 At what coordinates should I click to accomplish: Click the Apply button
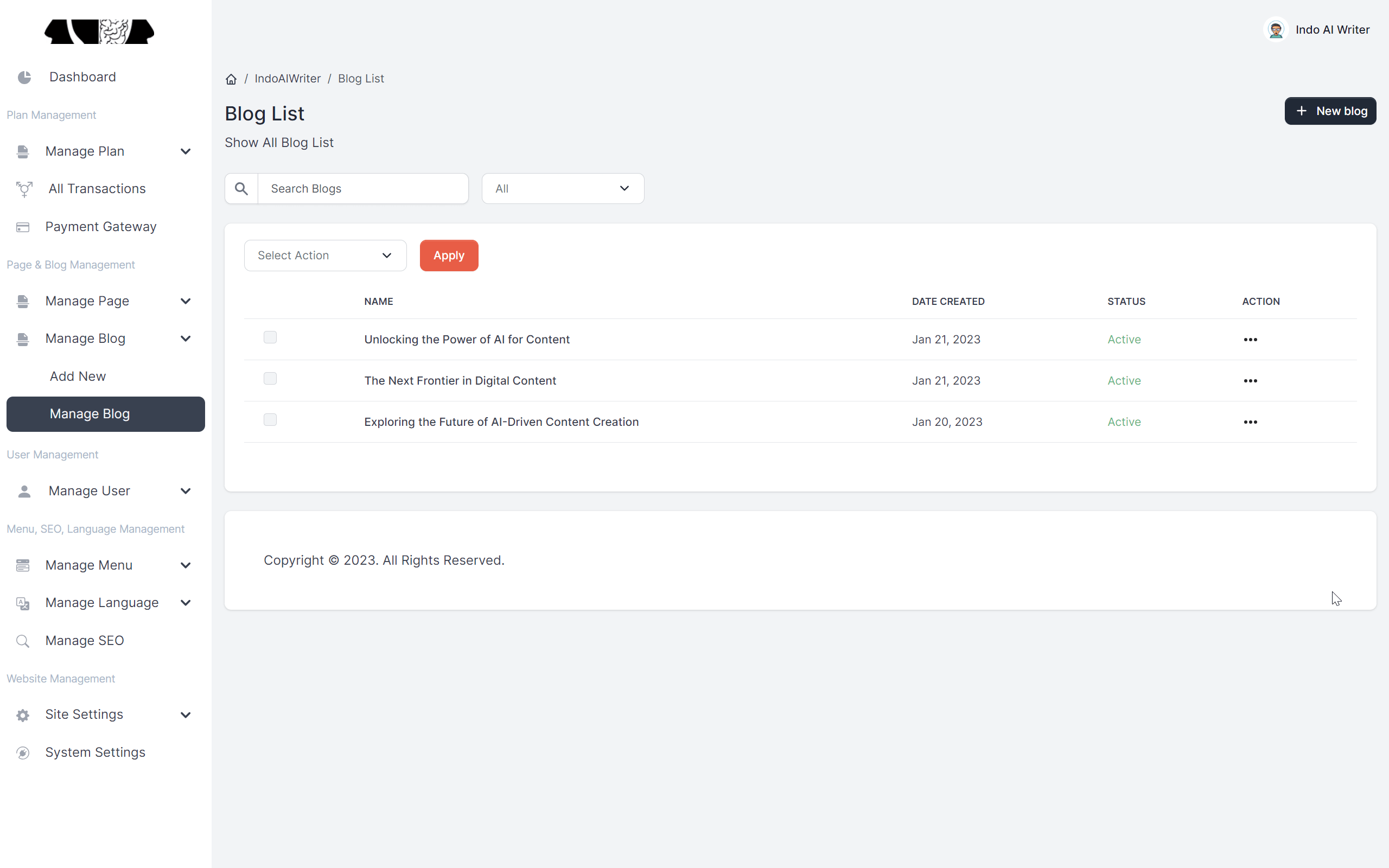pyautogui.click(x=448, y=256)
